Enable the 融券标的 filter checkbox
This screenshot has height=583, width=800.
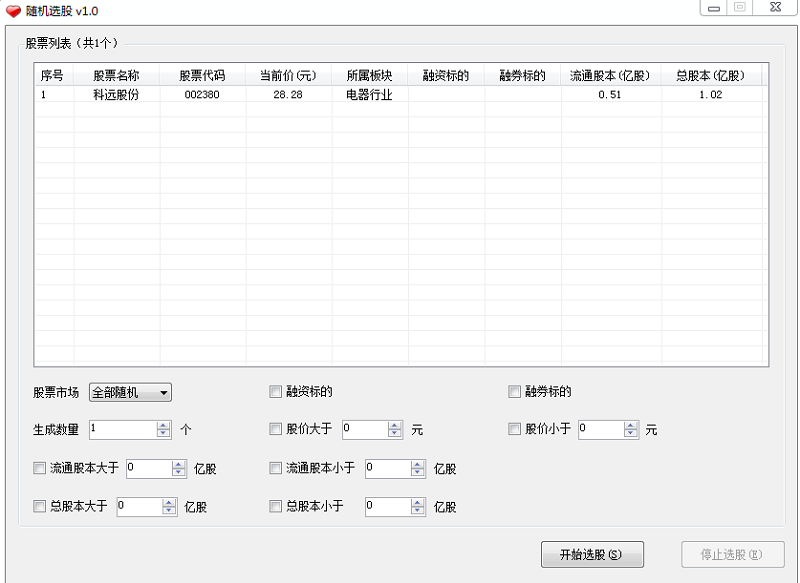click(x=514, y=391)
